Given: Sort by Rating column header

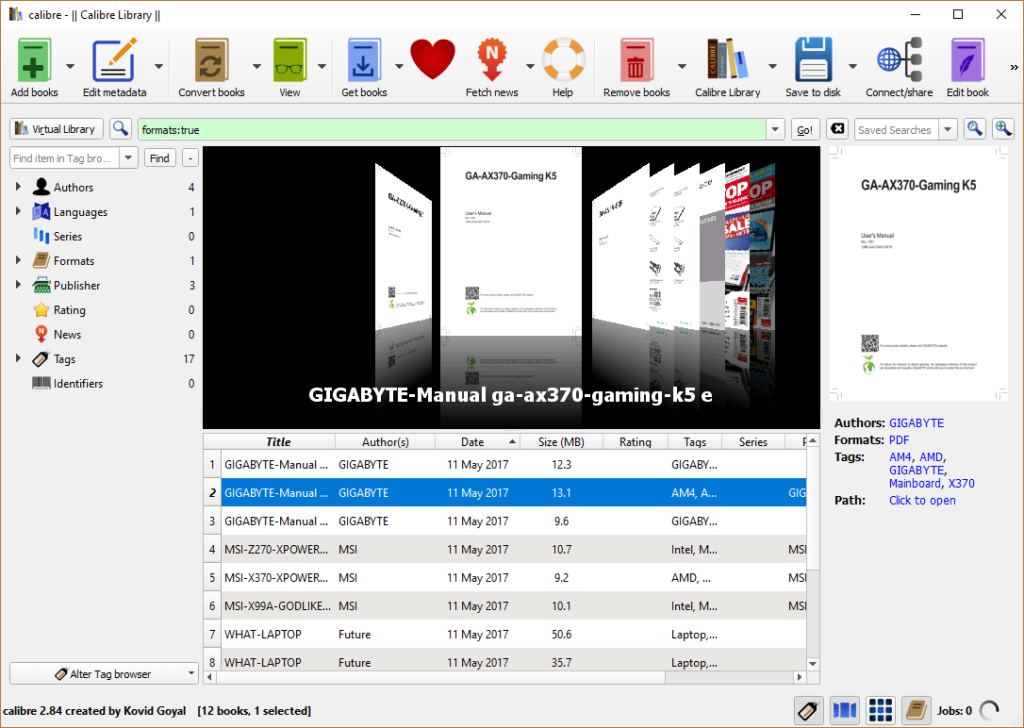Looking at the screenshot, I should (x=635, y=441).
